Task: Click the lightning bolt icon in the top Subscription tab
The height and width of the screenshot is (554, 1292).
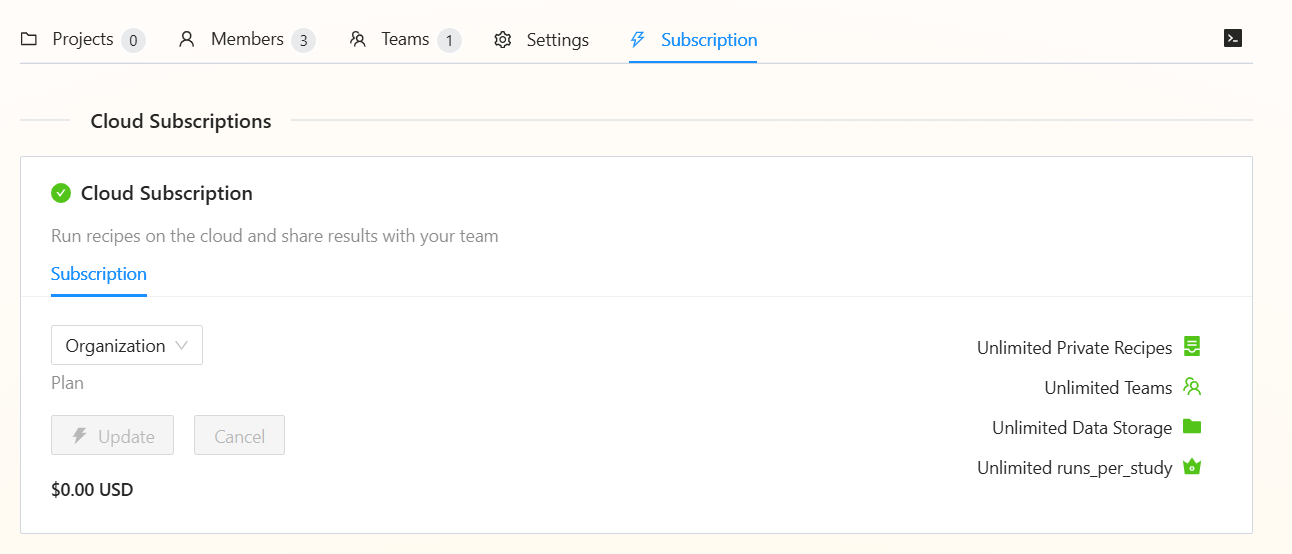Action: coord(637,40)
